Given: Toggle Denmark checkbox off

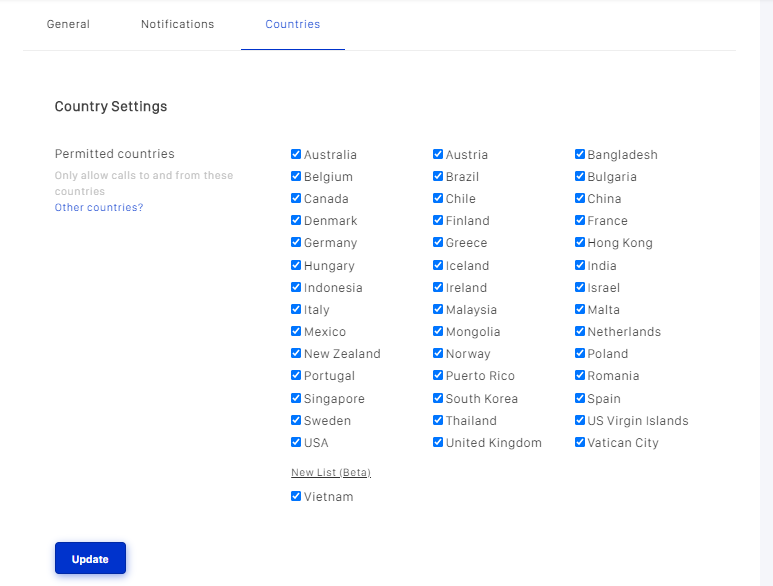Looking at the screenshot, I should tap(296, 220).
